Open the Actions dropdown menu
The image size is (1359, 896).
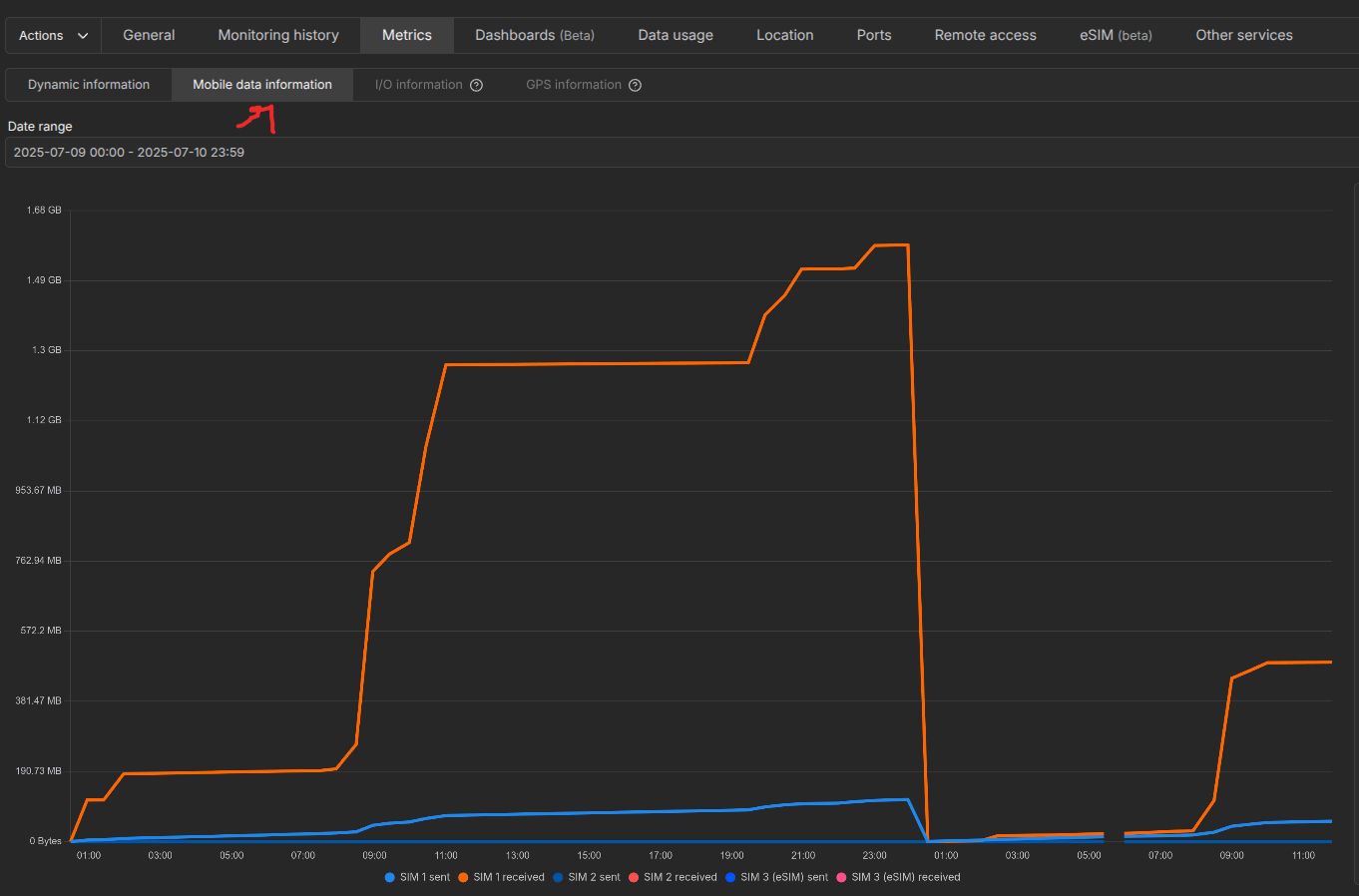53,36
